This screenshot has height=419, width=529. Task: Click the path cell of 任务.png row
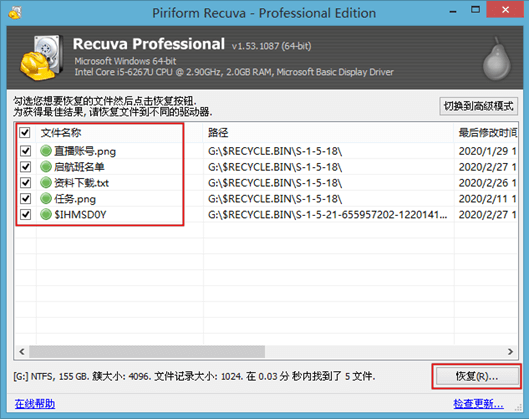click(275, 198)
